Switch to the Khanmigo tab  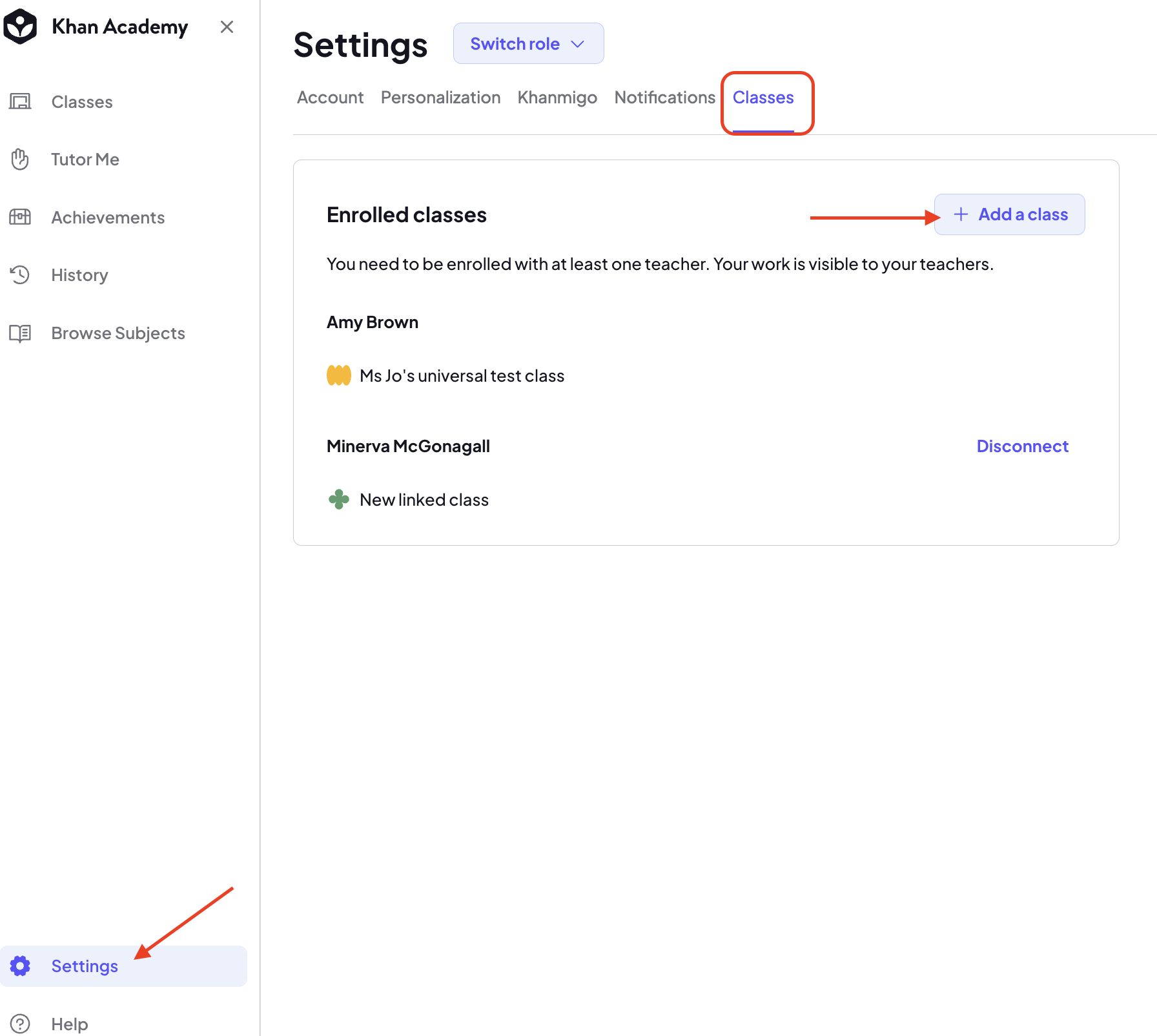point(557,98)
